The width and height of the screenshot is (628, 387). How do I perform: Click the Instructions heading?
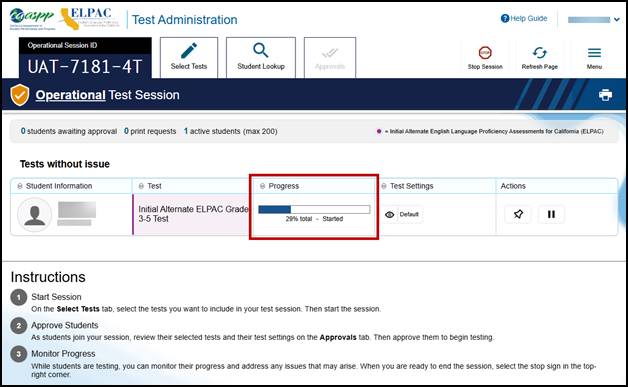click(x=48, y=277)
